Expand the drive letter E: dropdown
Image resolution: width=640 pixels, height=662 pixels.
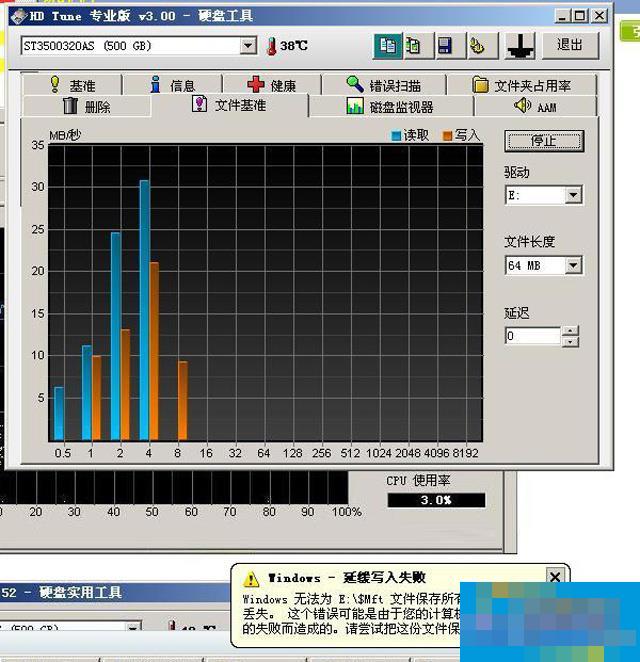pyautogui.click(x=573, y=195)
